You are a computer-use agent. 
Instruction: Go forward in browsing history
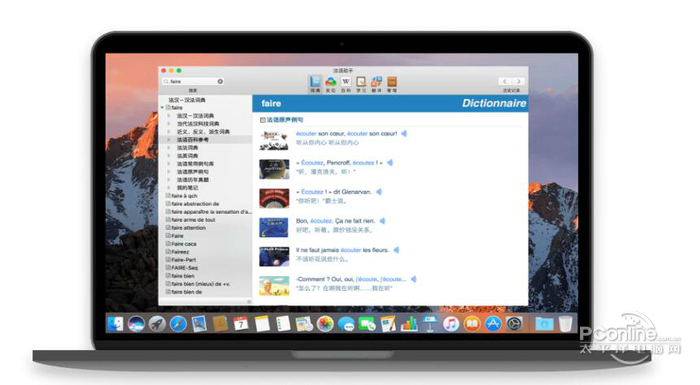click(x=518, y=81)
